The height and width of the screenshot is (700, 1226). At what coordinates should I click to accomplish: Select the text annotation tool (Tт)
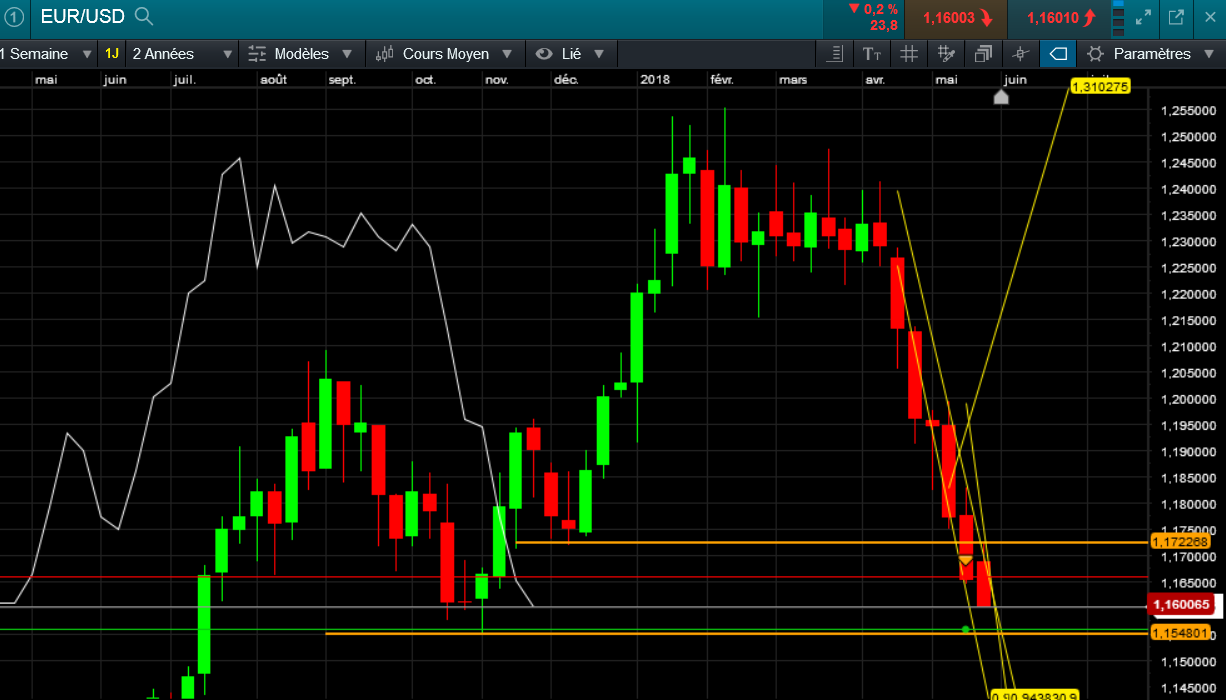872,54
